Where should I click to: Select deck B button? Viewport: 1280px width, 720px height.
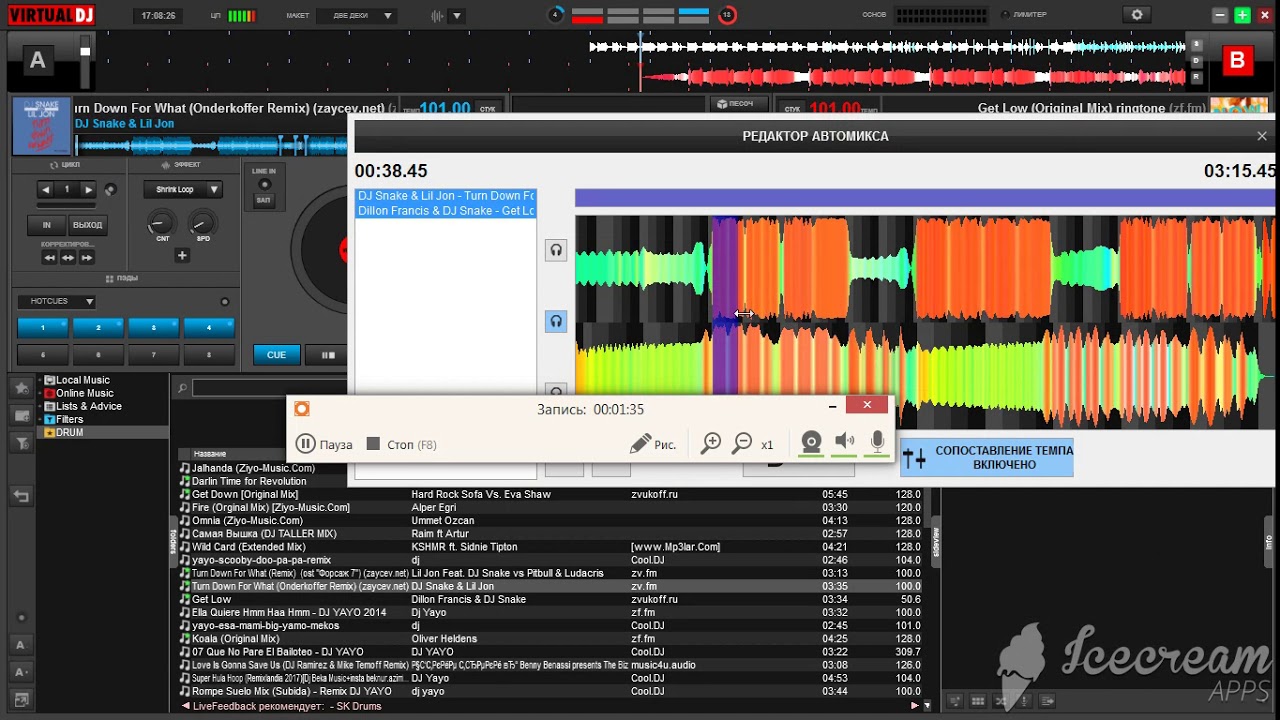pos(1237,61)
